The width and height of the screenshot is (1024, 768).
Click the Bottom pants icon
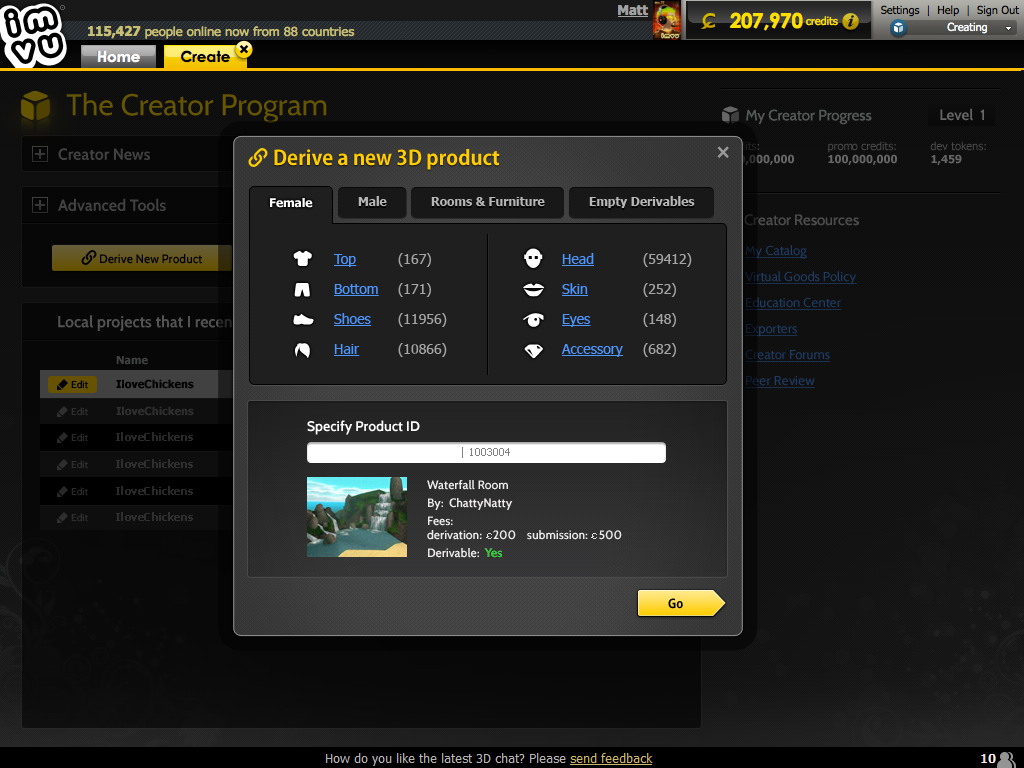pyautogui.click(x=302, y=289)
